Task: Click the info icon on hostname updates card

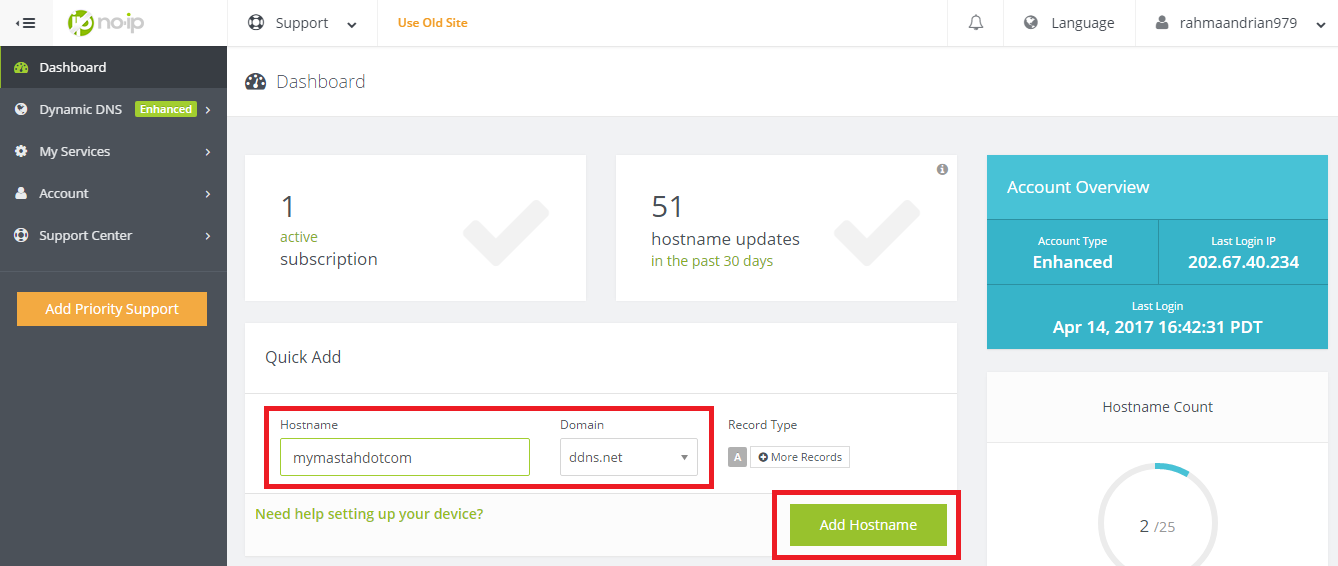Action: 942,170
